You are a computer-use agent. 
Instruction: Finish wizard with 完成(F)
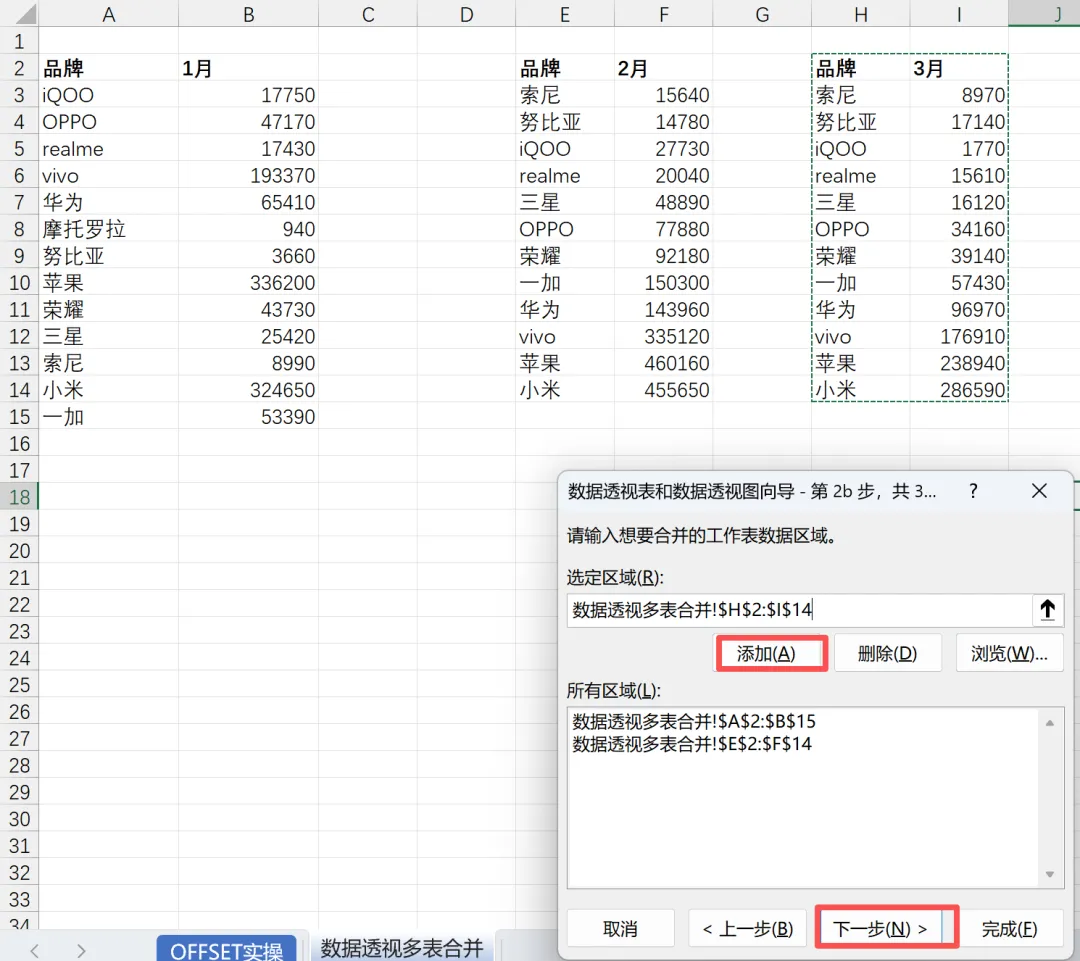[x=1009, y=929]
